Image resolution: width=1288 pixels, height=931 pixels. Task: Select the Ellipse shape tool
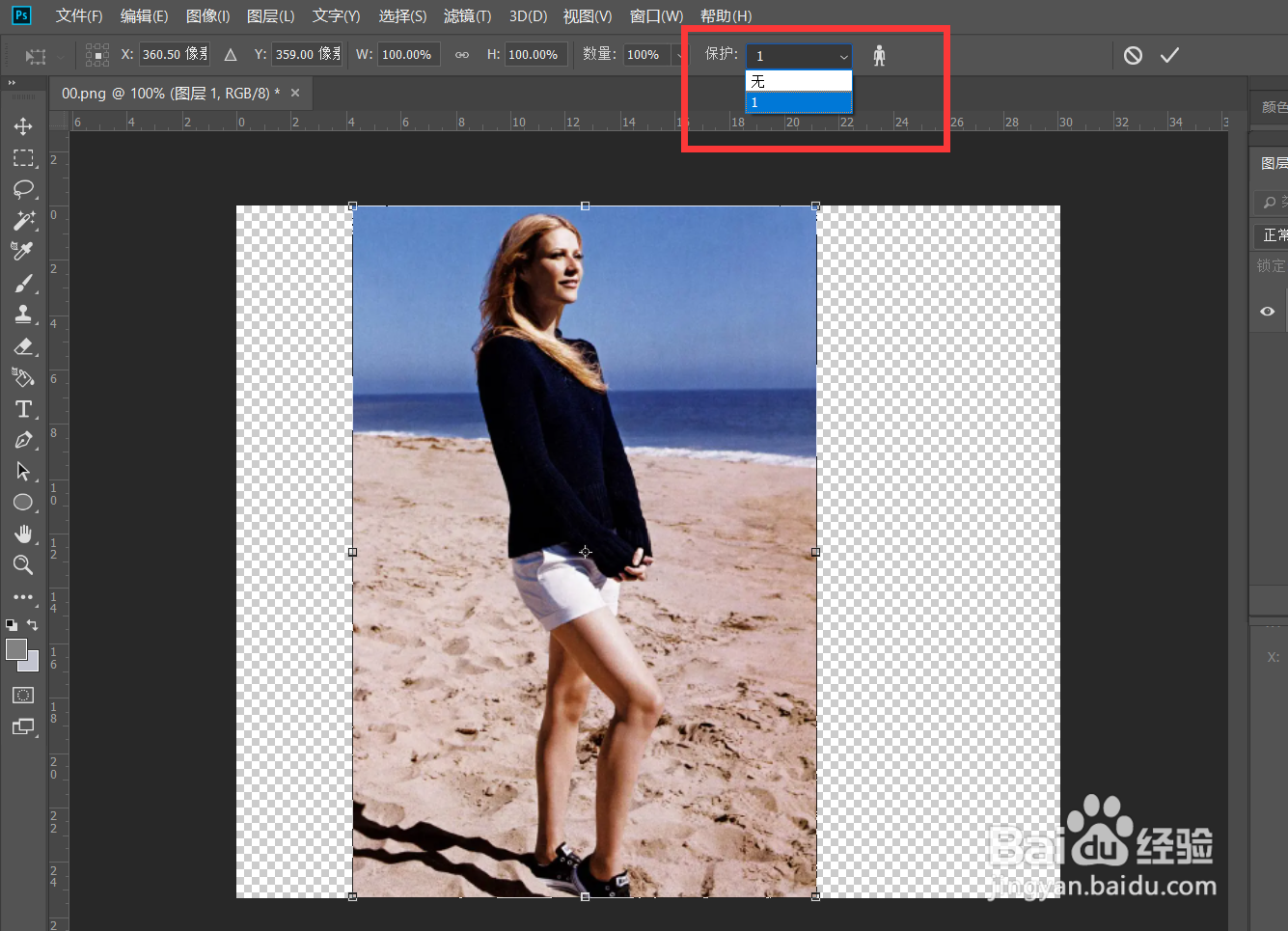click(x=23, y=503)
